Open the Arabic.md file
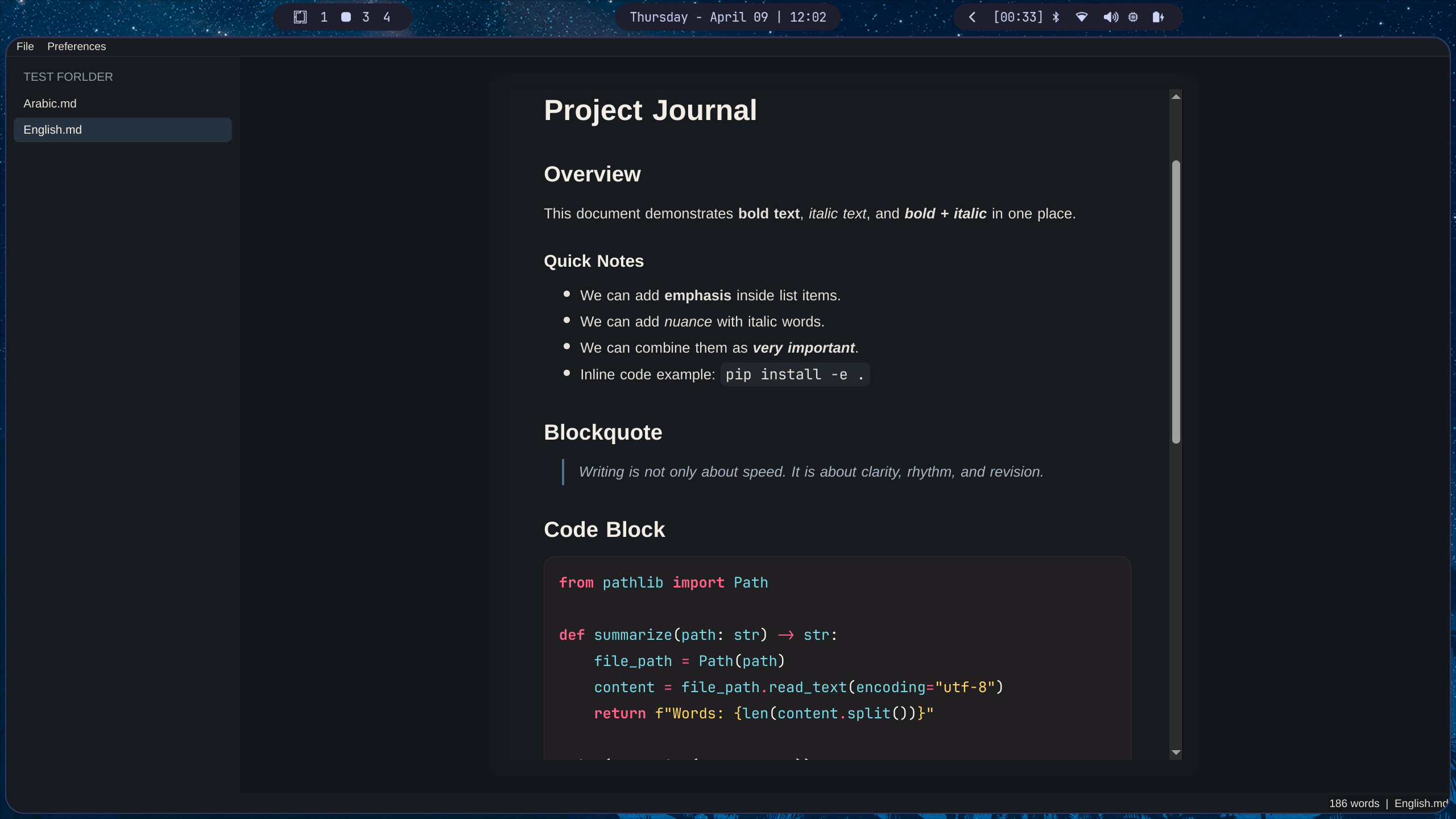 click(50, 104)
